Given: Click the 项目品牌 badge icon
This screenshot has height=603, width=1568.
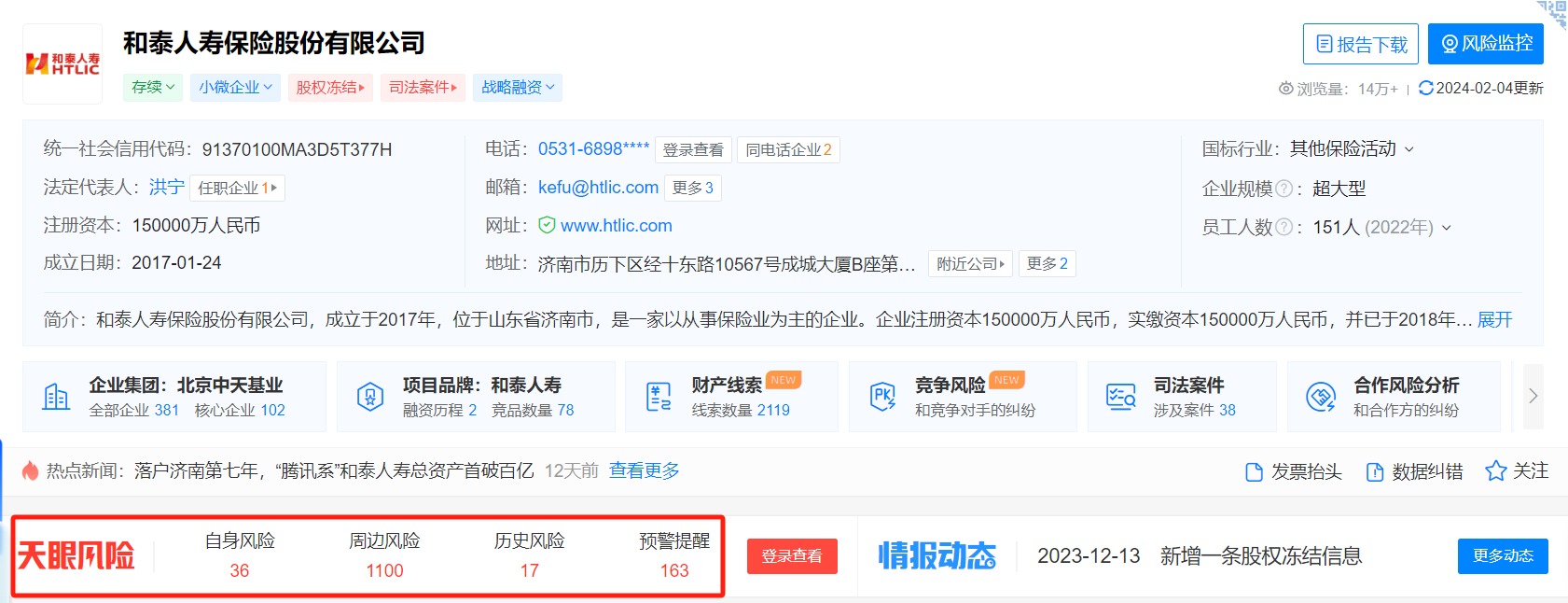Looking at the screenshot, I should tap(370, 397).
